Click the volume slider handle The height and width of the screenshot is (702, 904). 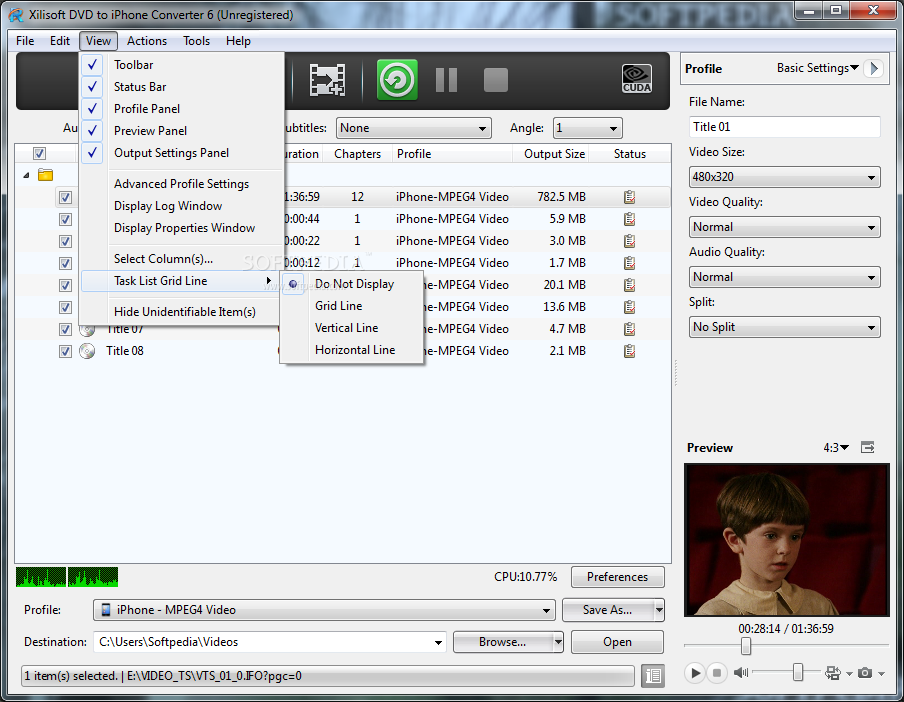point(798,672)
